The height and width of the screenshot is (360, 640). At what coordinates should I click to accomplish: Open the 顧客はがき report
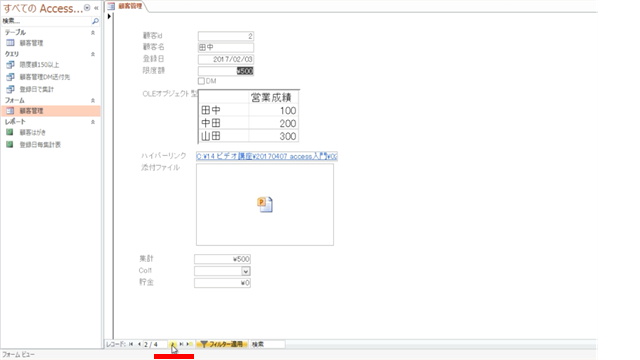click(x=33, y=132)
